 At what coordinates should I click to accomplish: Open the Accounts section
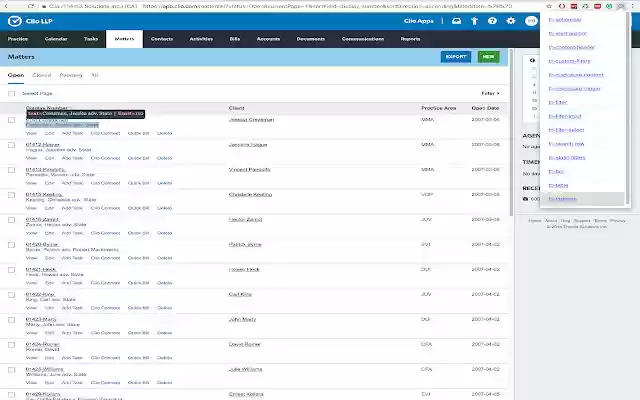[268, 39]
